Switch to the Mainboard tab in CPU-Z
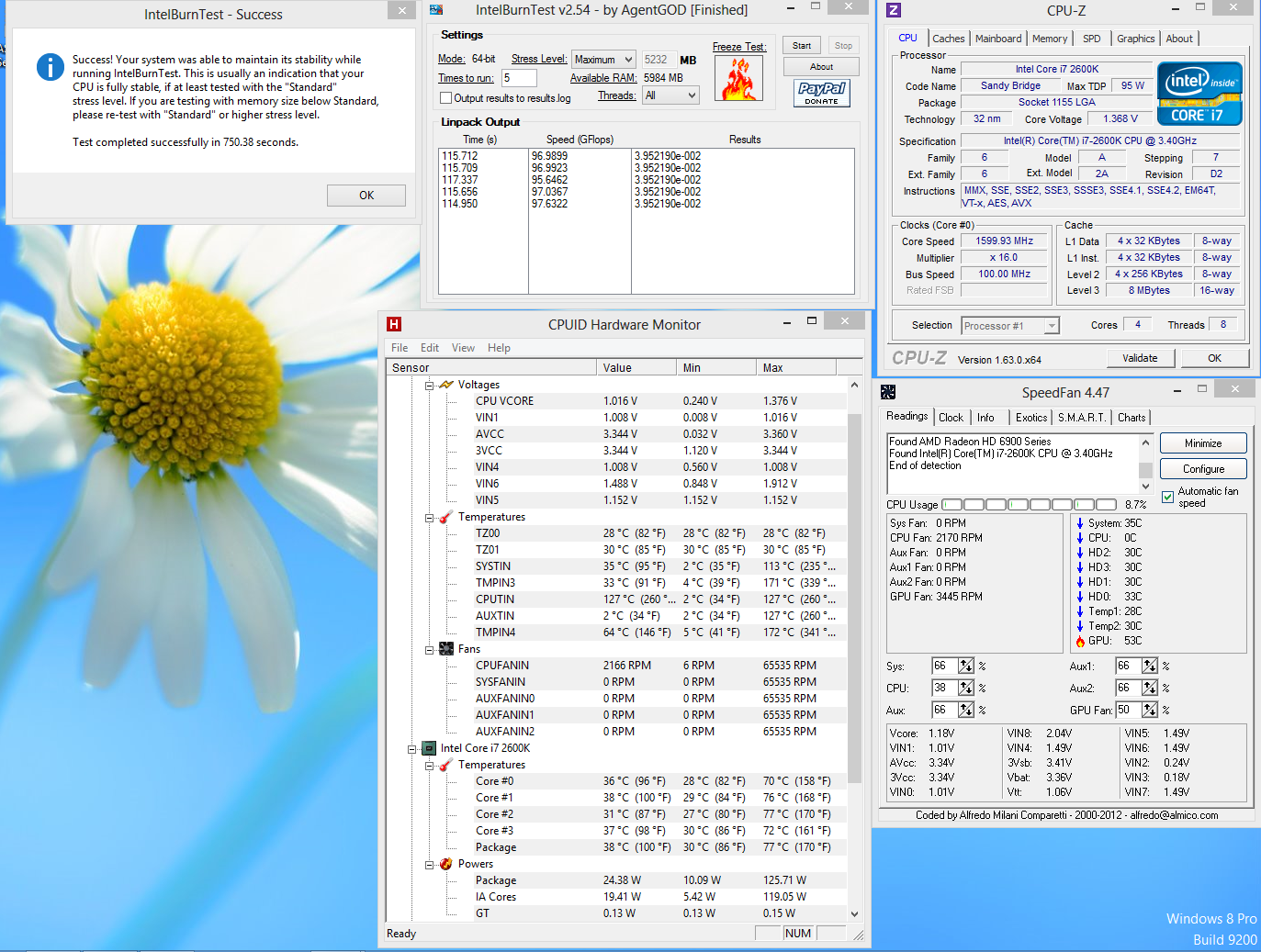 click(x=997, y=39)
